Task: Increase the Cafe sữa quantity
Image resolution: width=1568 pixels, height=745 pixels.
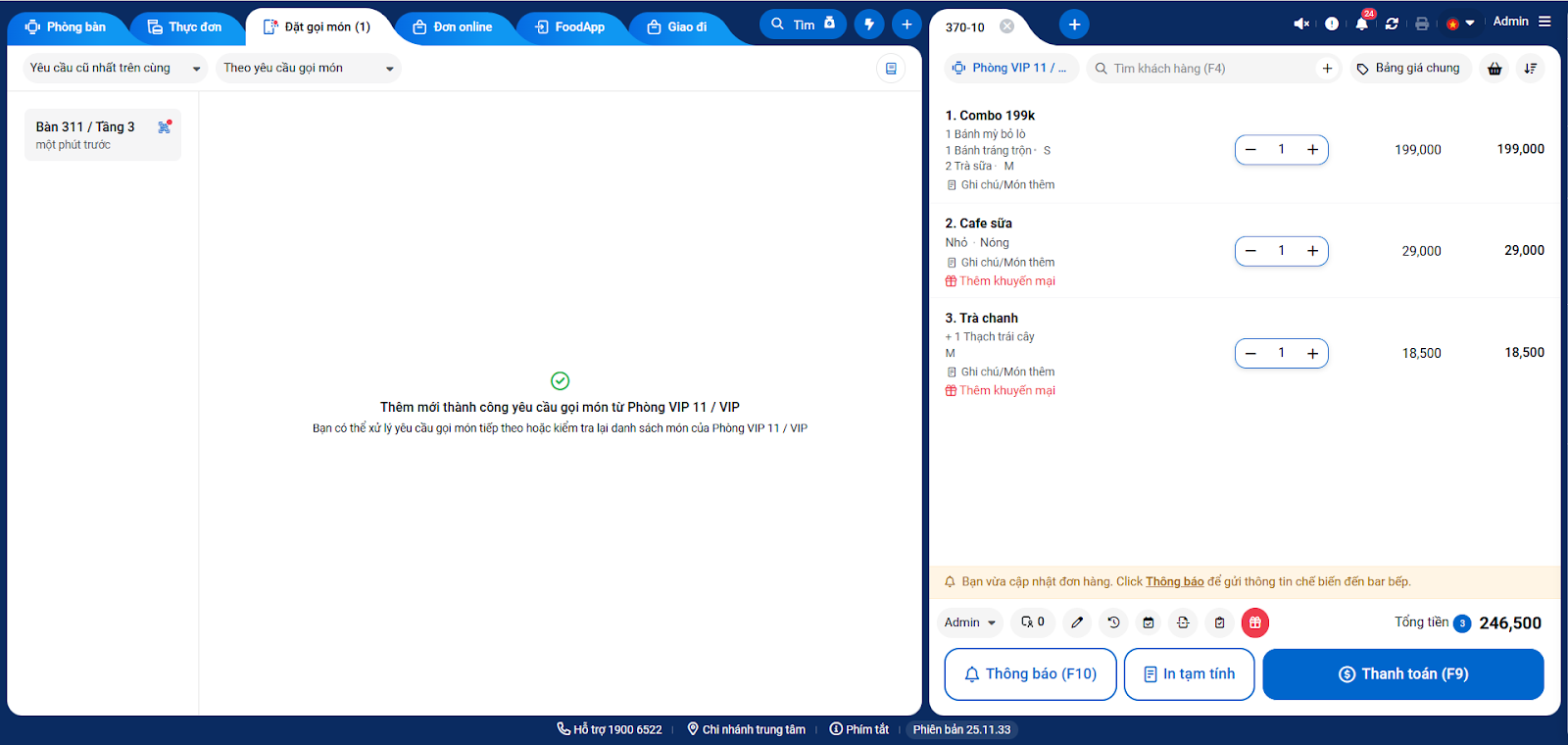Action: (1312, 251)
